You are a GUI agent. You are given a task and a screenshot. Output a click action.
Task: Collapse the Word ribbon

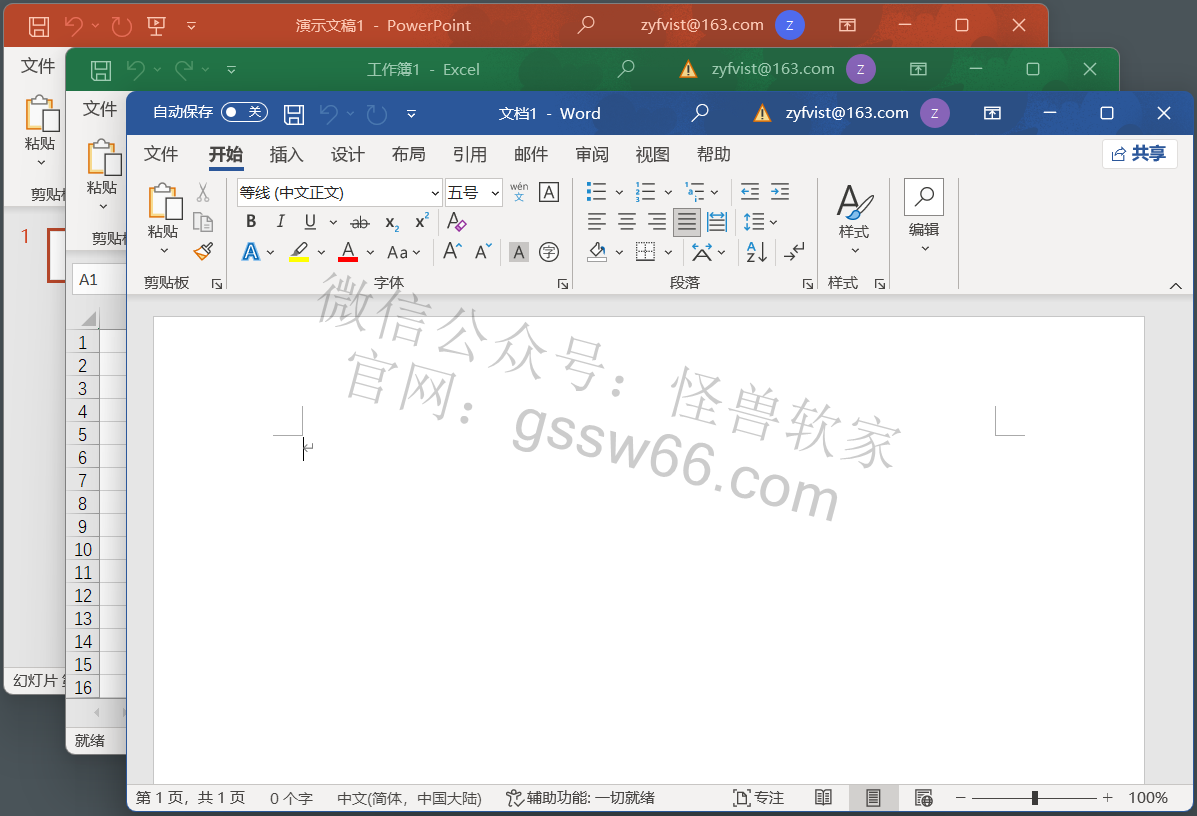pos(1176,285)
